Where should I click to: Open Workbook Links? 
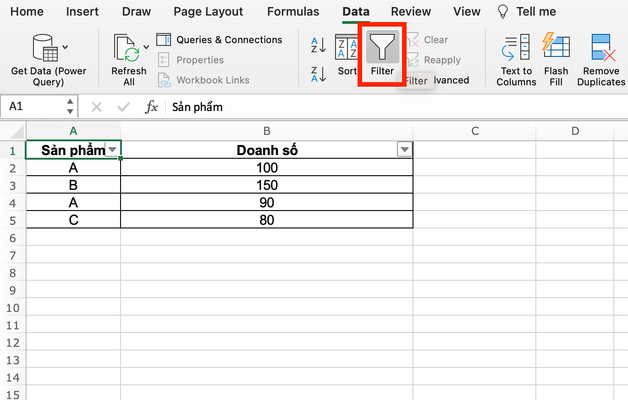(x=203, y=80)
